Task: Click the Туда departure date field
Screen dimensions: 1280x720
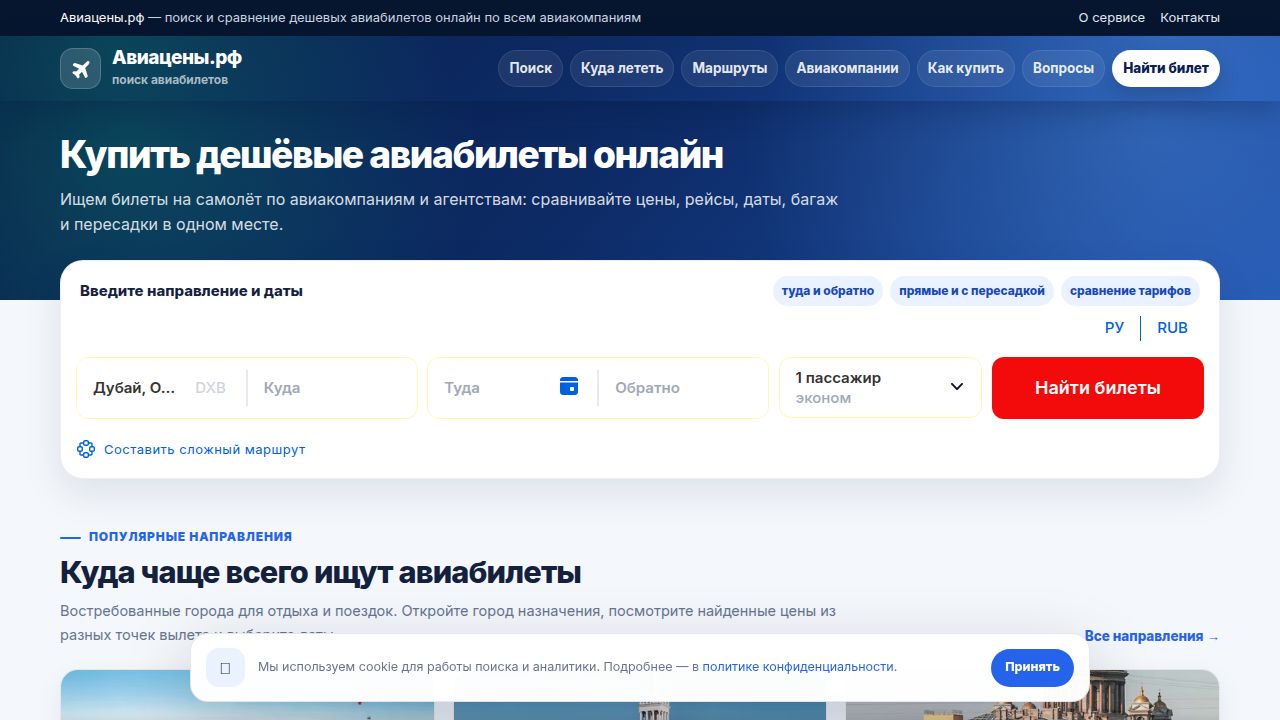Action: coord(512,388)
